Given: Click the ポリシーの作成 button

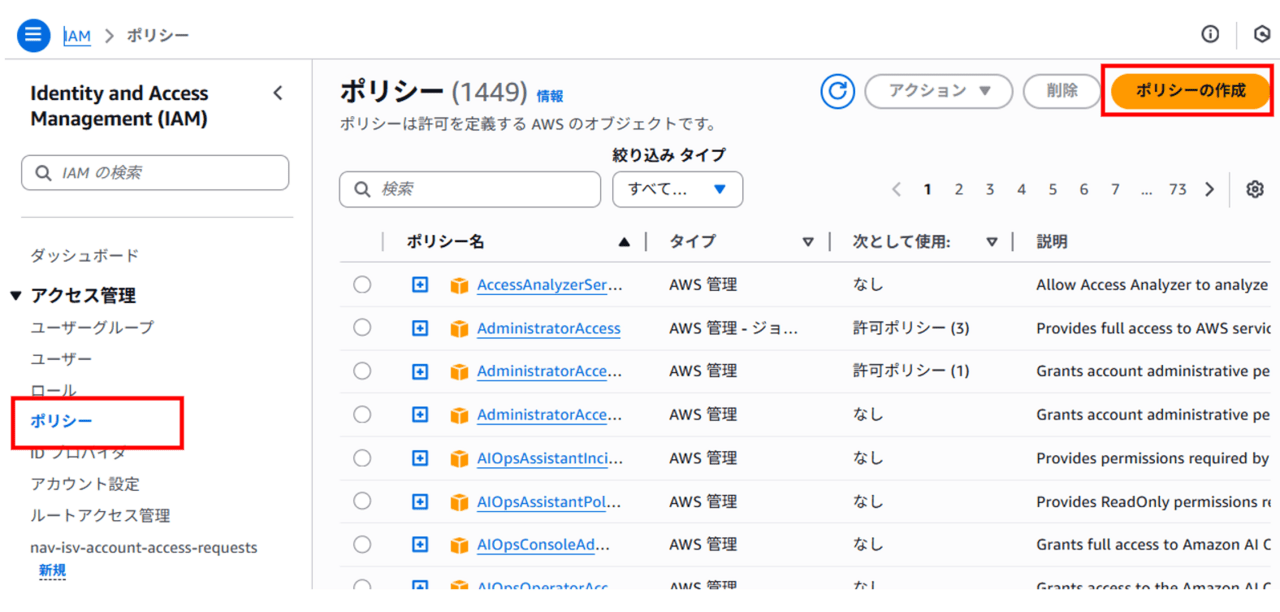Looking at the screenshot, I should tap(1190, 91).
